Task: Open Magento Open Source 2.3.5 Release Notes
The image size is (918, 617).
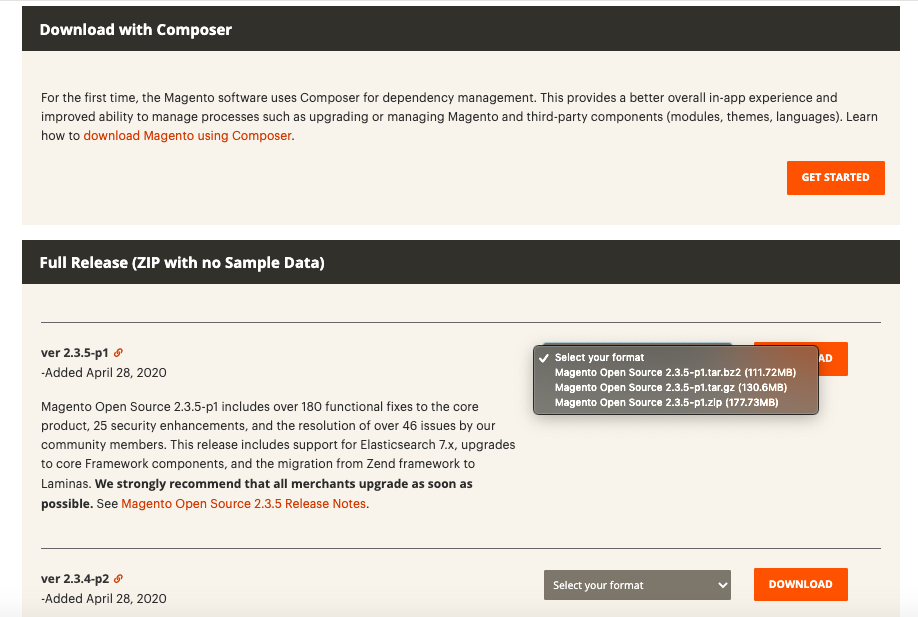Action: 244,503
